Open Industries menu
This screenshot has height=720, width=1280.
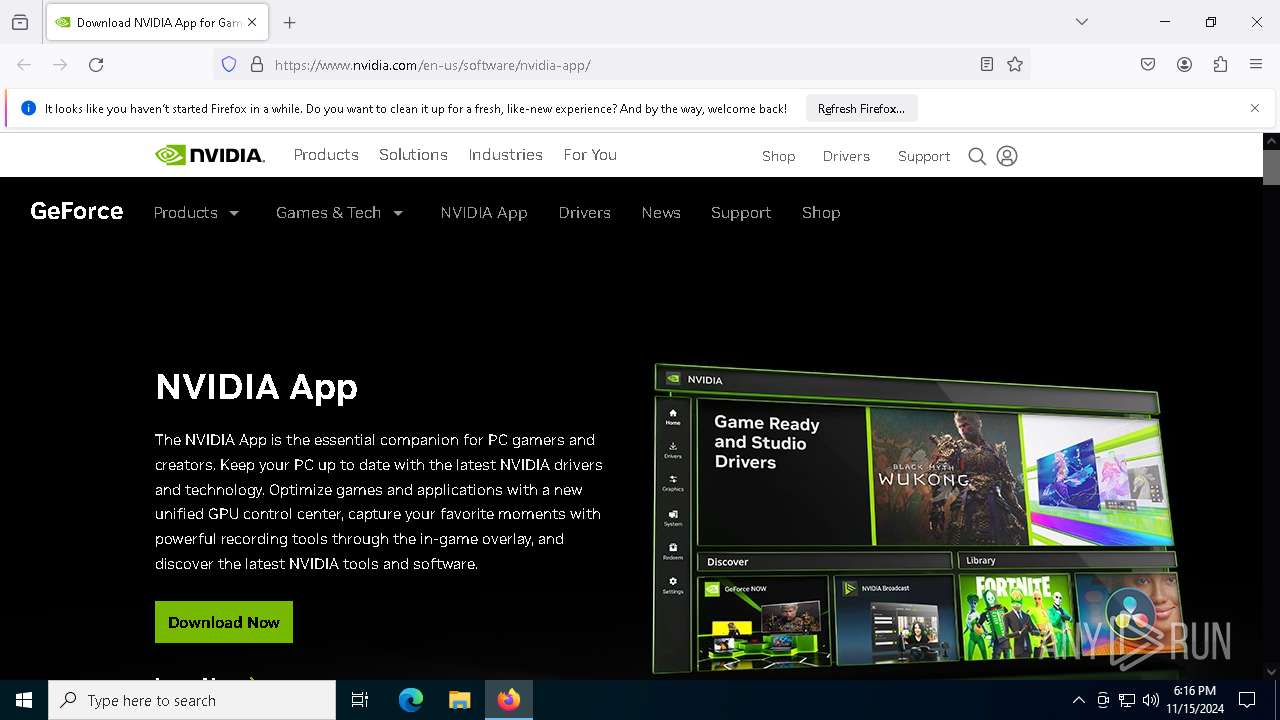pos(506,155)
